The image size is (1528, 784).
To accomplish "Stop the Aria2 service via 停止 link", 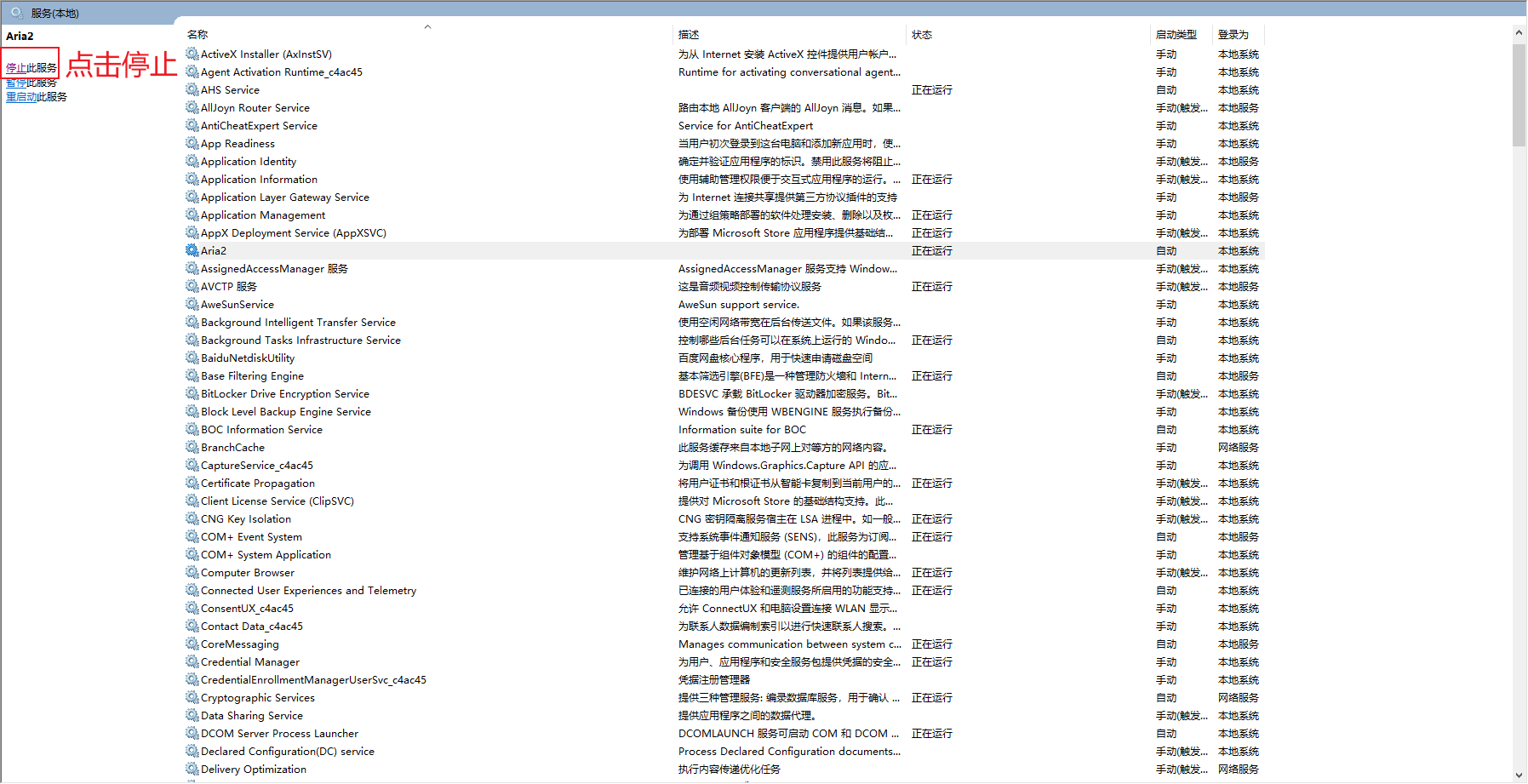I will [16, 68].
